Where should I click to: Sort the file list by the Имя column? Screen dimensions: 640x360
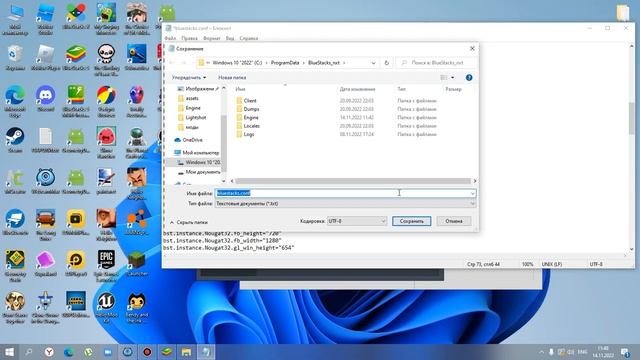[x=240, y=89]
